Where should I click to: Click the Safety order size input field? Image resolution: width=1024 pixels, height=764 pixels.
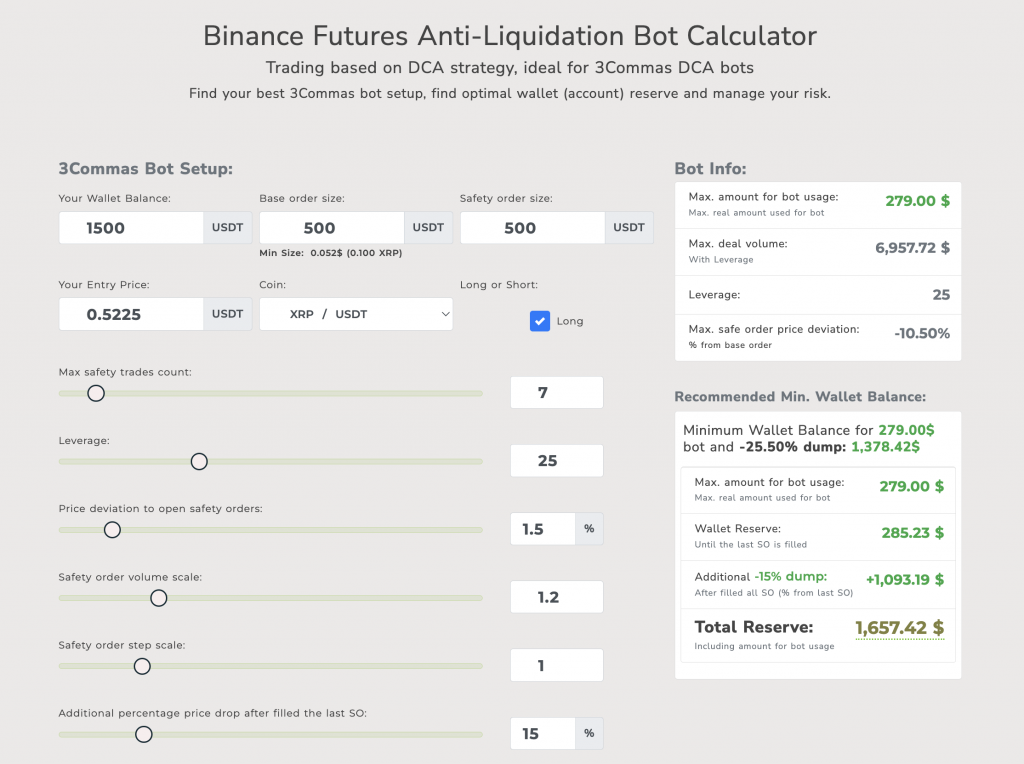click(x=532, y=228)
